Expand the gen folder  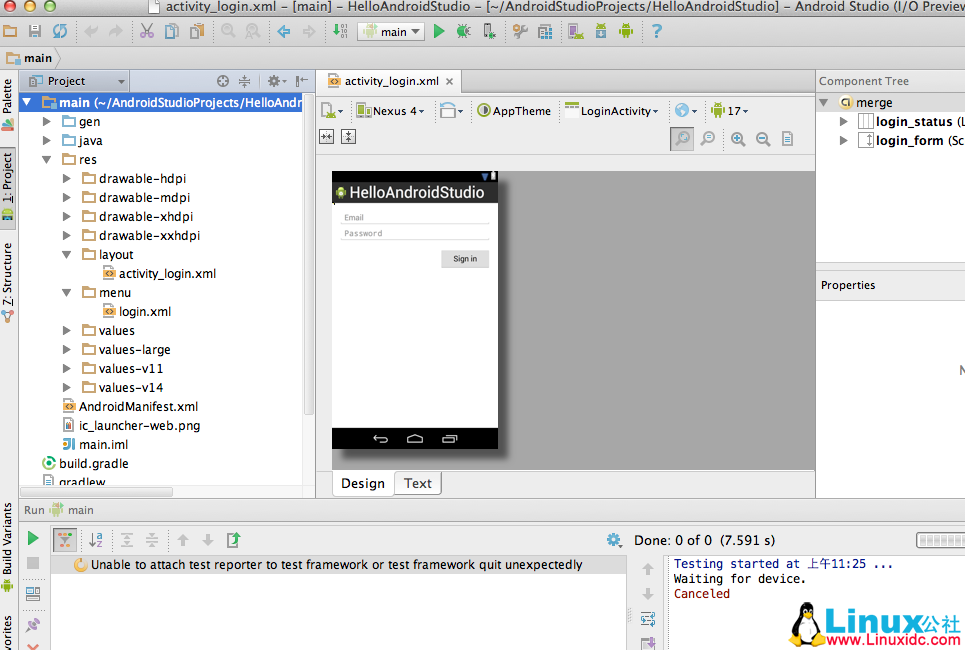point(47,122)
